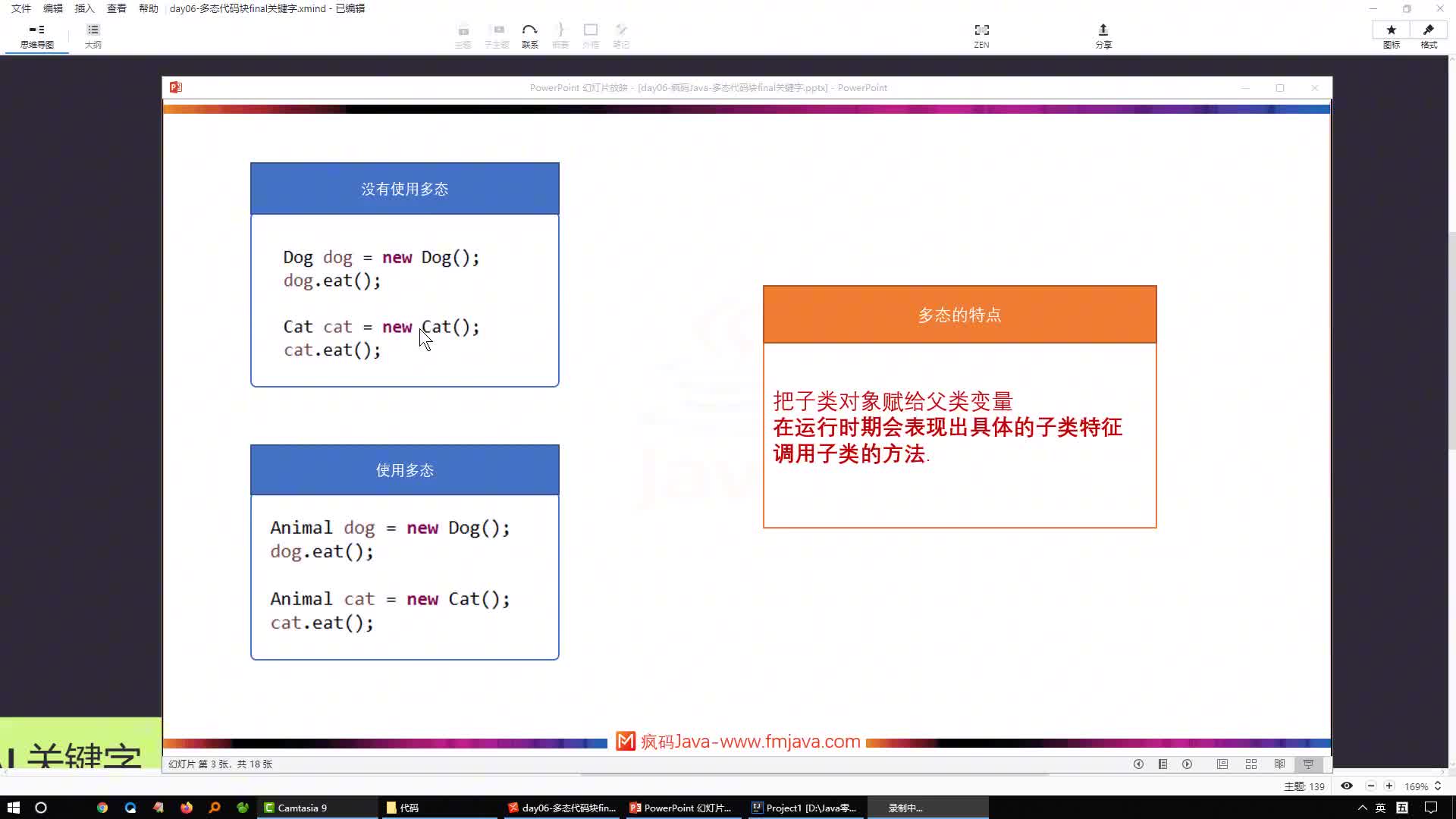The image size is (1456, 819).
Task: Click the PowerPoint icon in slideshow title bar
Action: (176, 88)
